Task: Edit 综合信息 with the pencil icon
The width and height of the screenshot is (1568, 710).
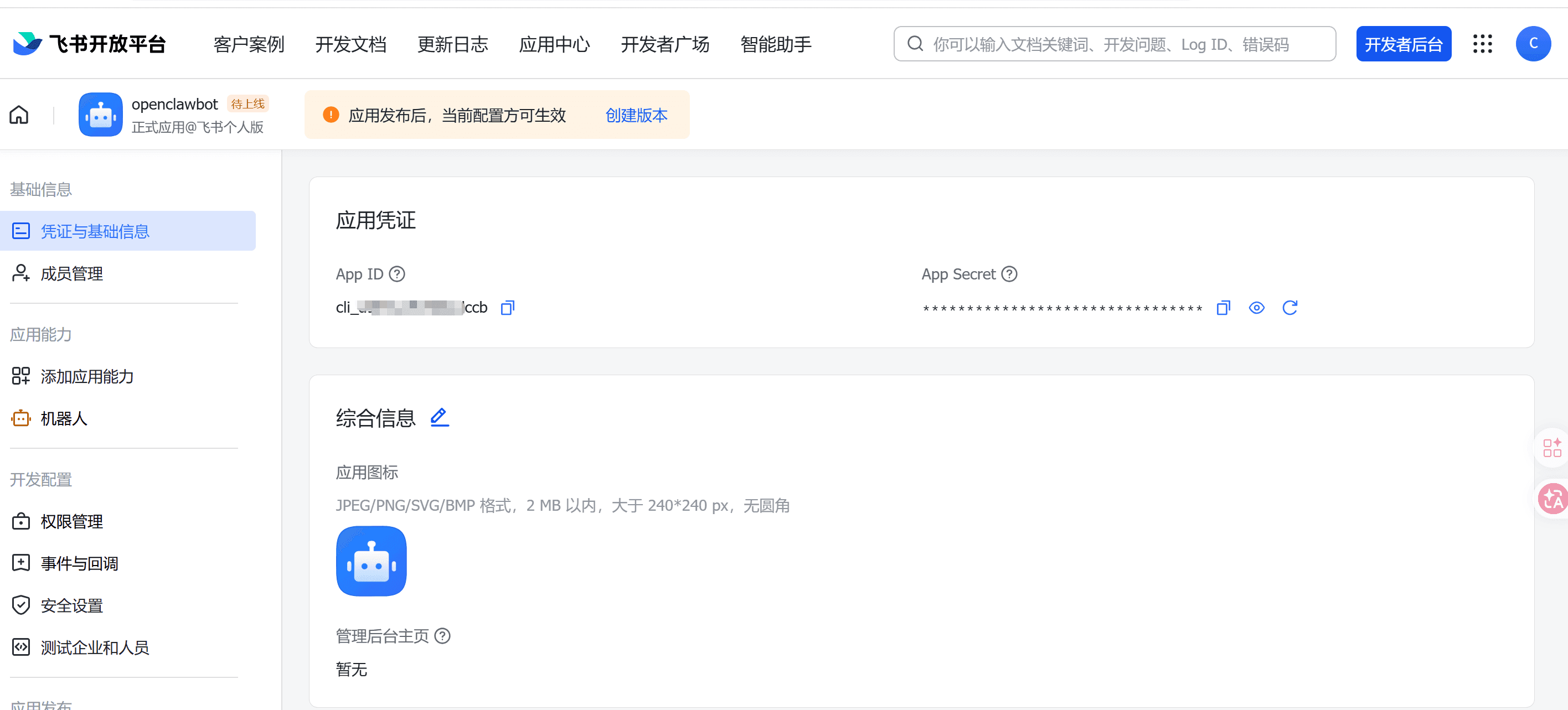Action: point(439,417)
